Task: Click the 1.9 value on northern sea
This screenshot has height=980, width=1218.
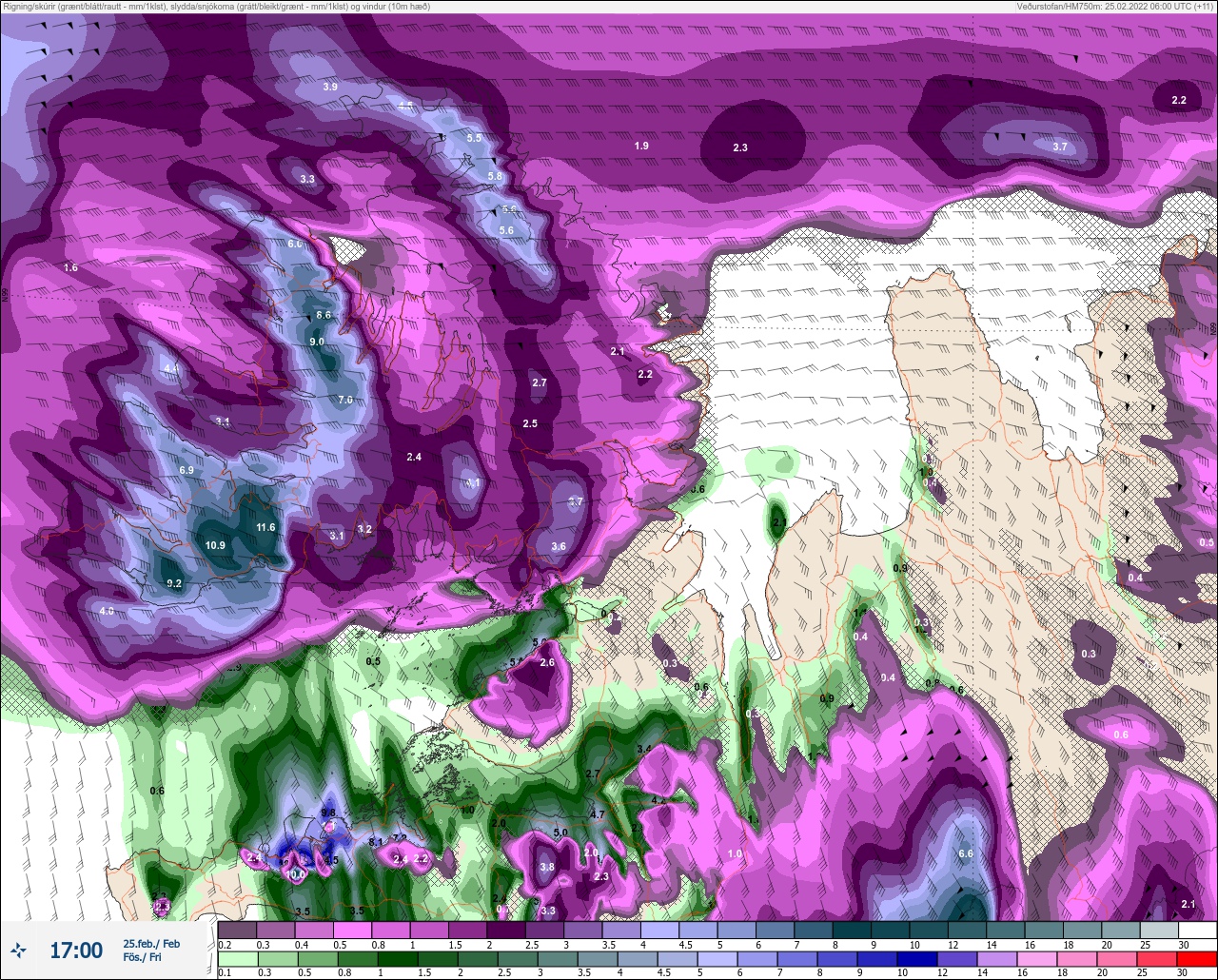Action: point(642,146)
